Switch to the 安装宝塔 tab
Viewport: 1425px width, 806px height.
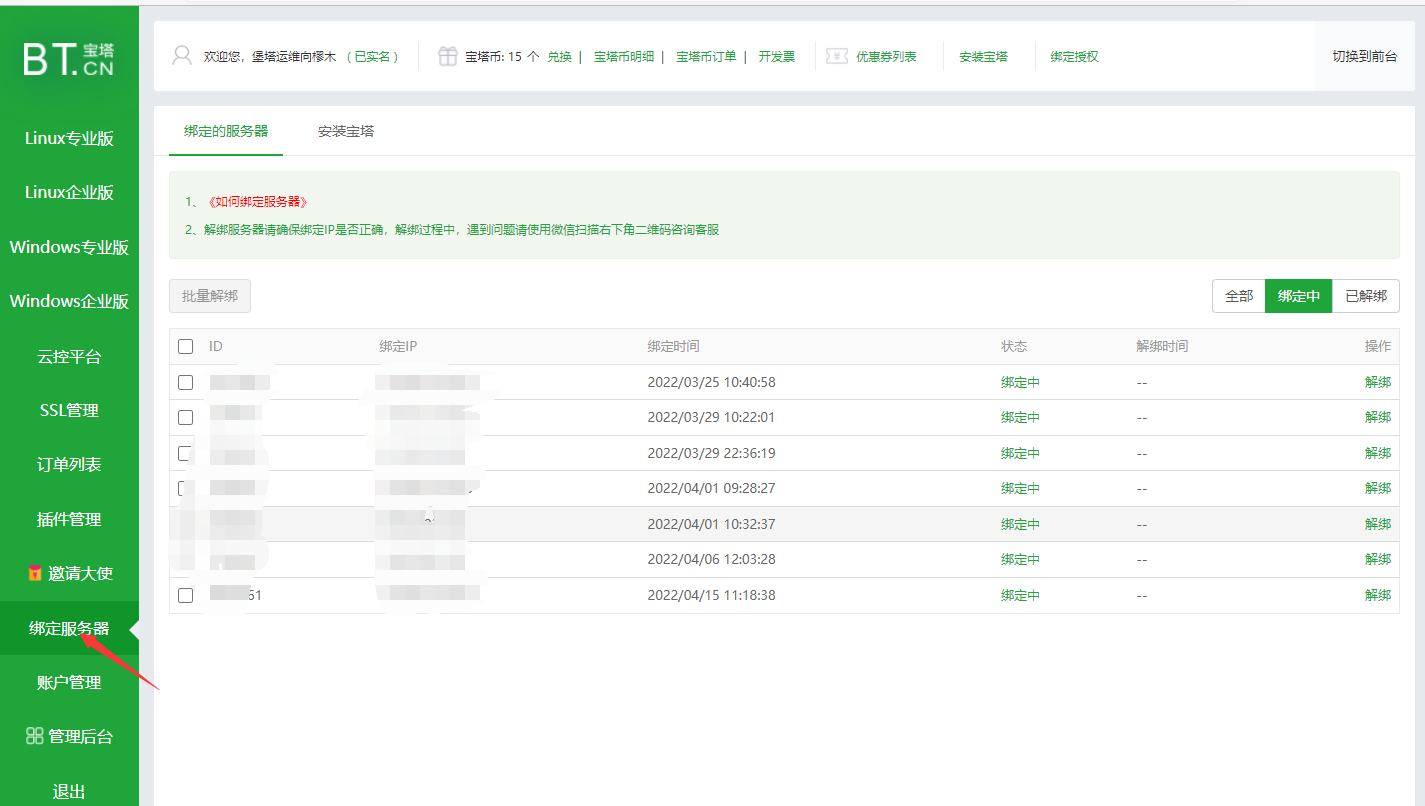click(x=346, y=131)
